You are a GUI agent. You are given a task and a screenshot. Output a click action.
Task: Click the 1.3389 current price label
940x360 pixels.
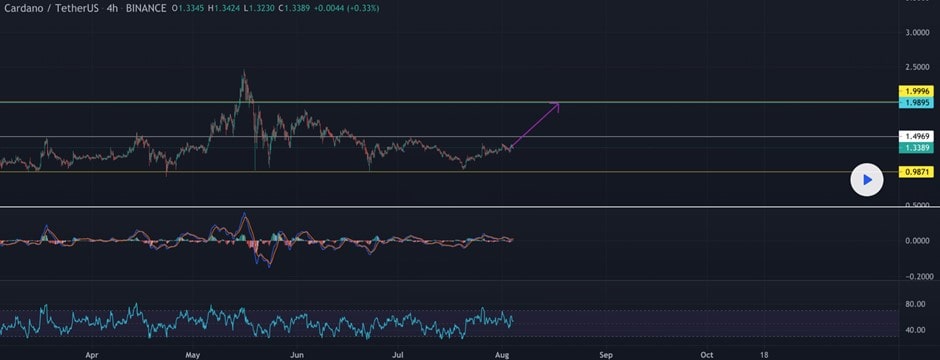pyautogui.click(x=916, y=147)
